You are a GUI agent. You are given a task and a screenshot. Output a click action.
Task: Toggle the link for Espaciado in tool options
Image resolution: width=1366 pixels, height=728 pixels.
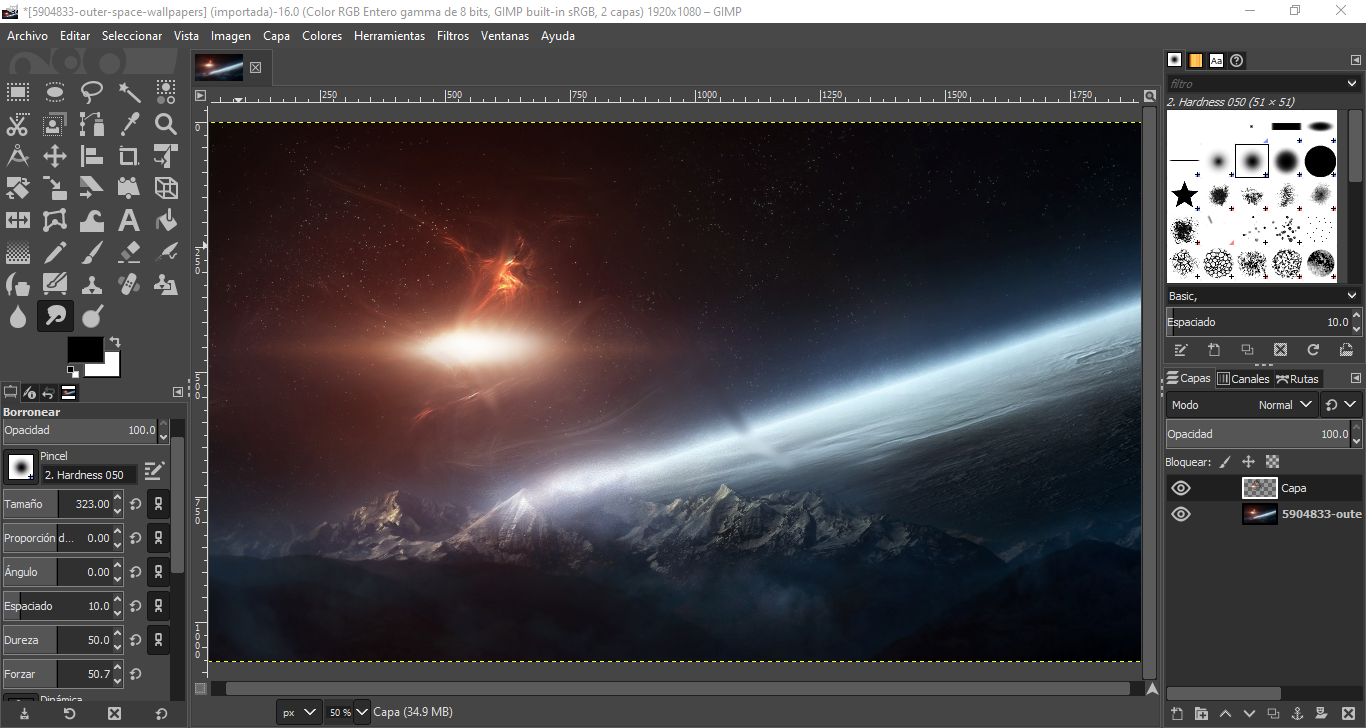(157, 606)
